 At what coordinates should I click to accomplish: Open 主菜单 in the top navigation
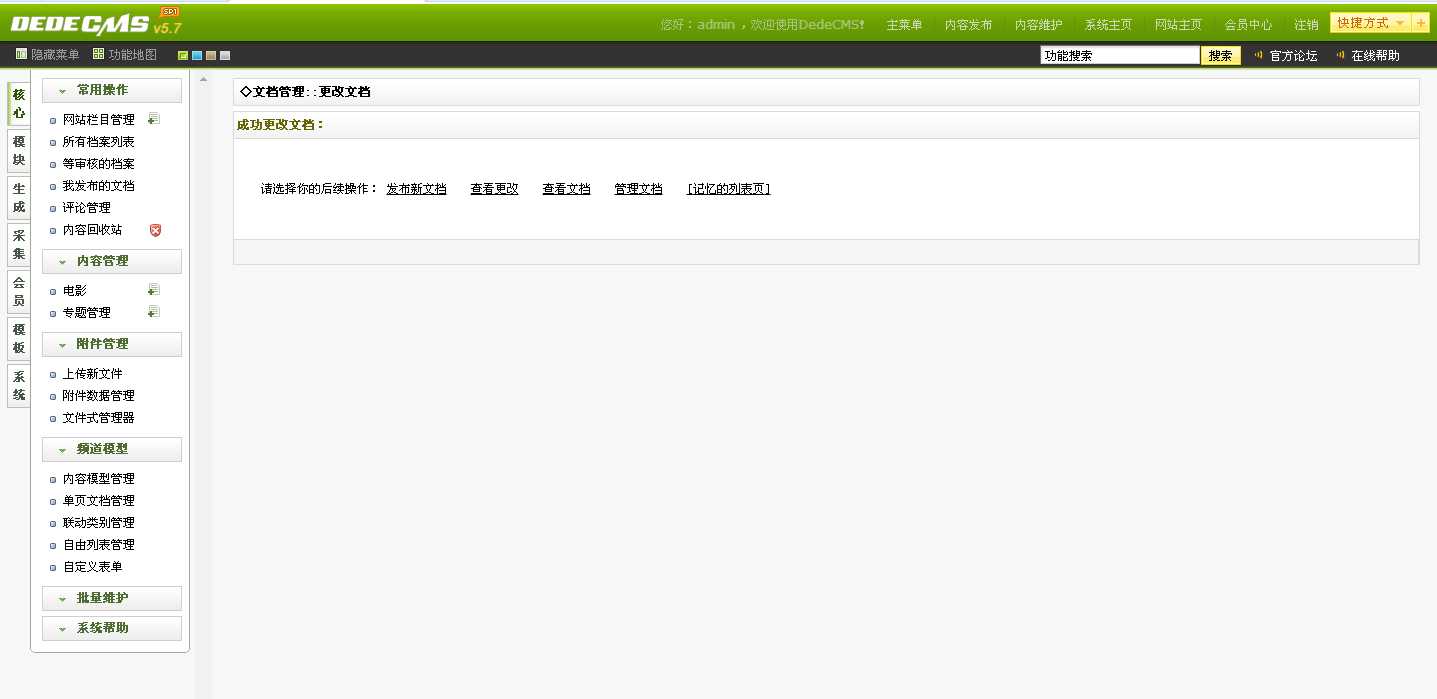coord(904,25)
